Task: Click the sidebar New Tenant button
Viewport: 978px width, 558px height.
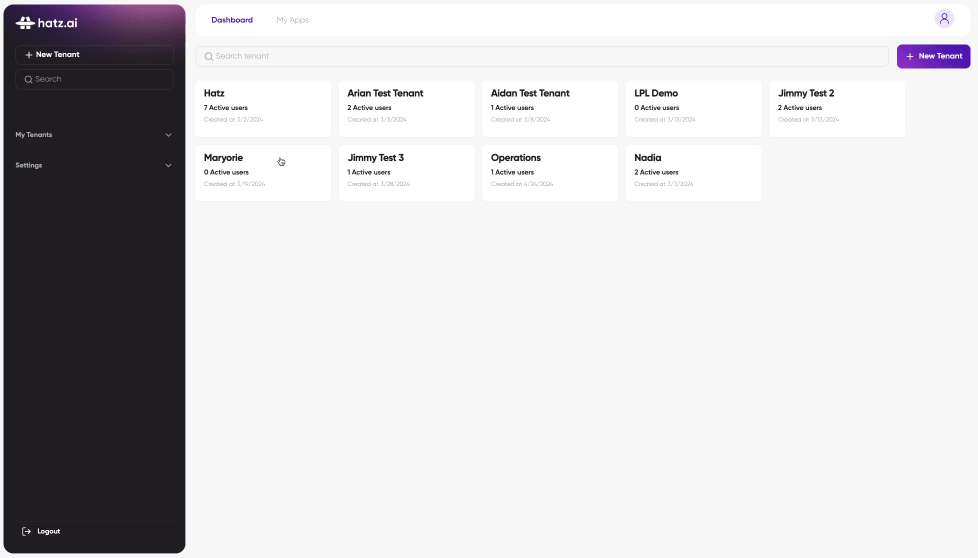Action: coord(94,55)
